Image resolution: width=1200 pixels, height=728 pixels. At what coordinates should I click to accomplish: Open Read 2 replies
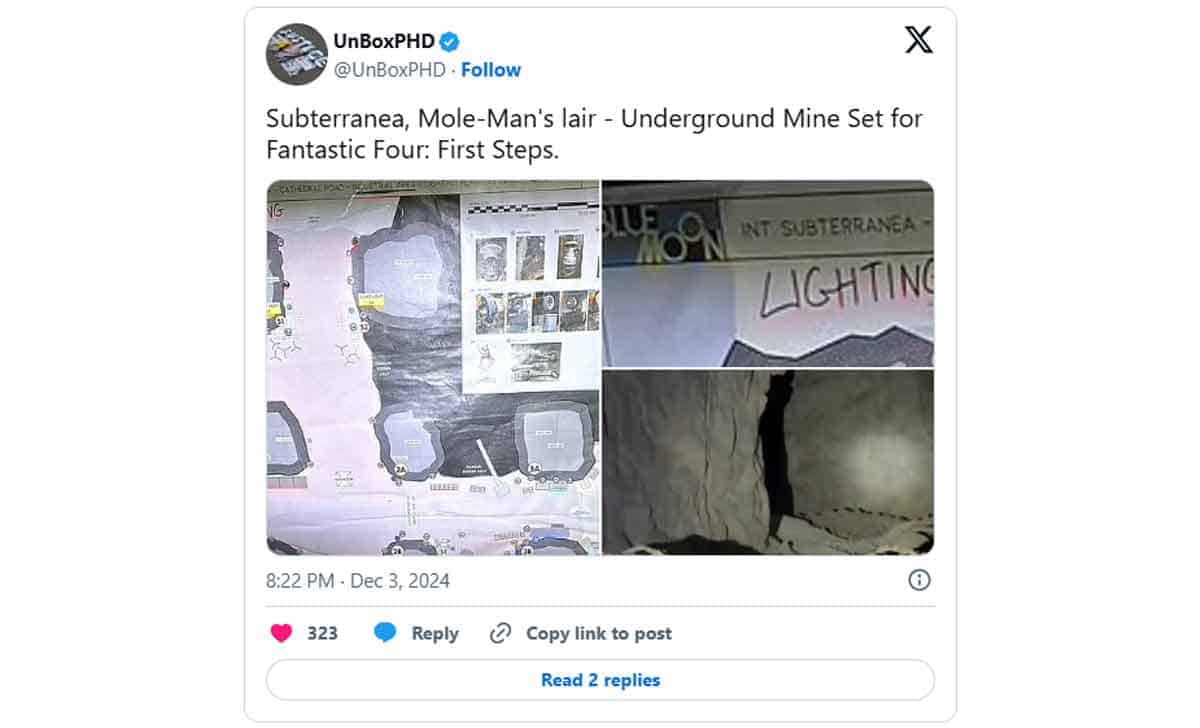click(600, 680)
